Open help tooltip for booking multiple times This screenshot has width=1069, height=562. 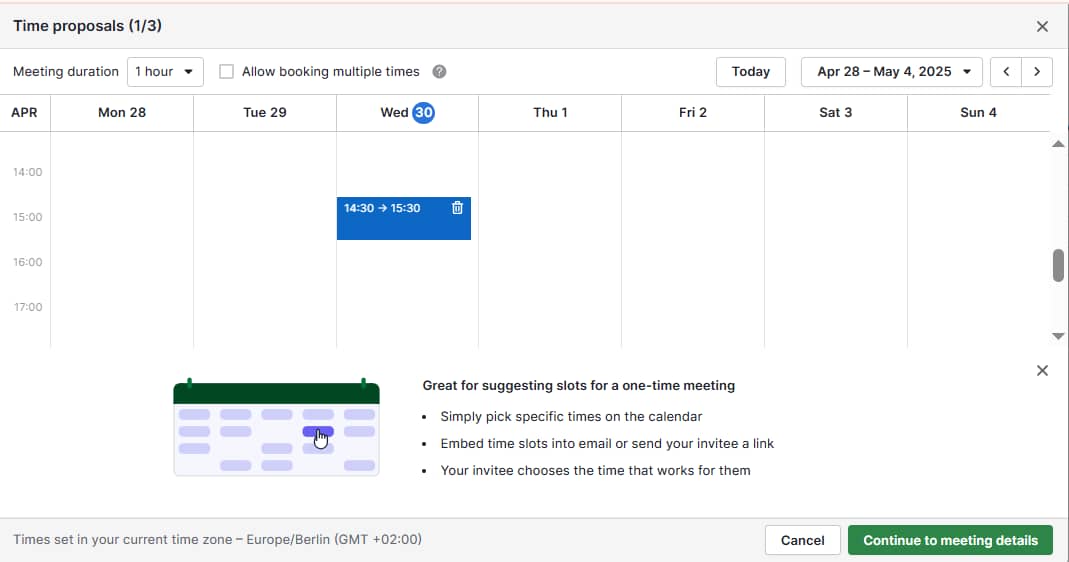(x=439, y=72)
